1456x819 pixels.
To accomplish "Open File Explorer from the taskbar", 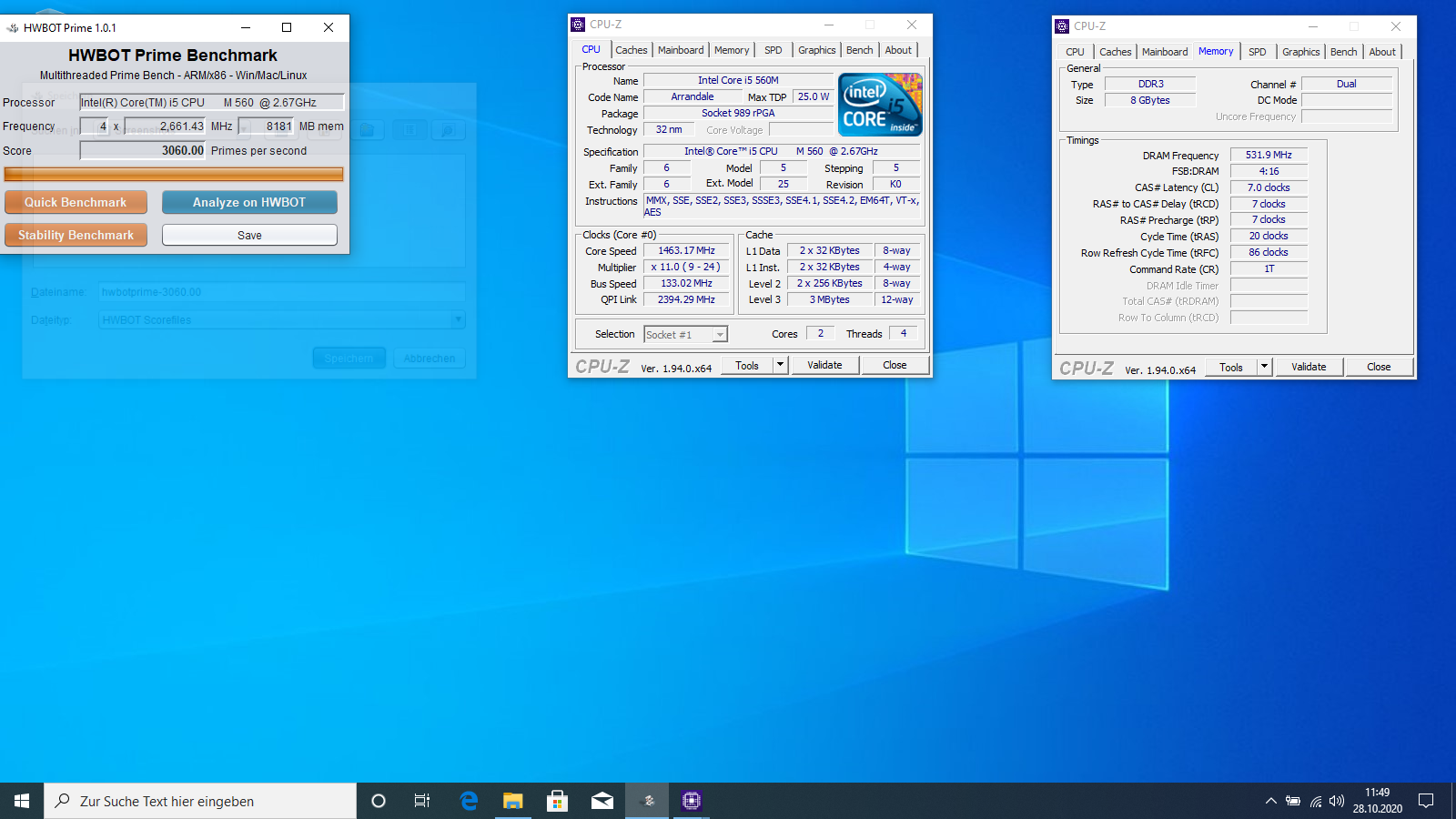I will pos(513,801).
